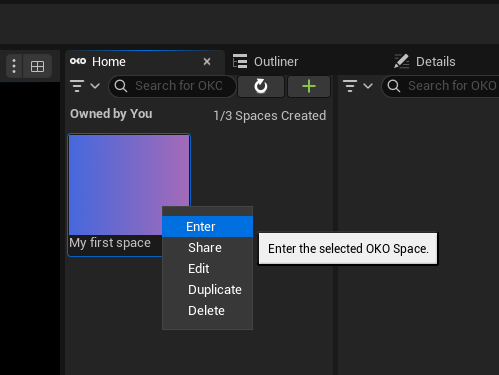
Task: Click the Owned by You heading
Action: point(111,114)
